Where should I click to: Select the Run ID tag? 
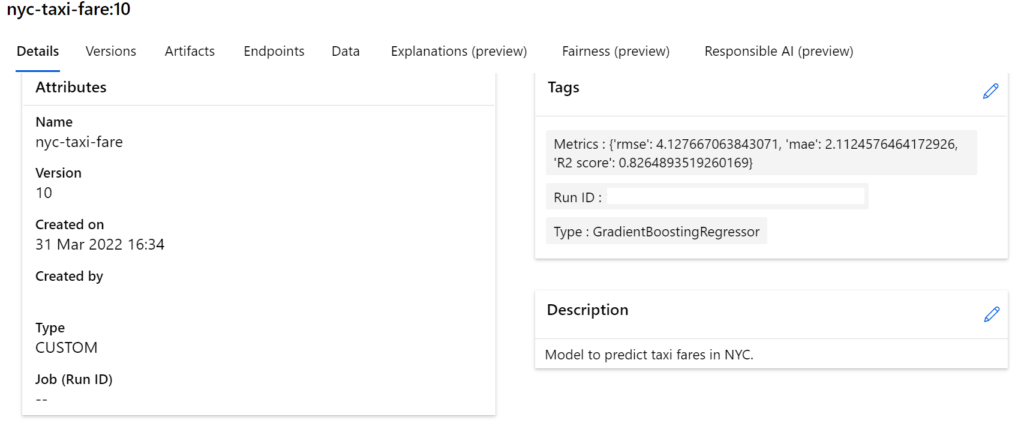(x=707, y=196)
